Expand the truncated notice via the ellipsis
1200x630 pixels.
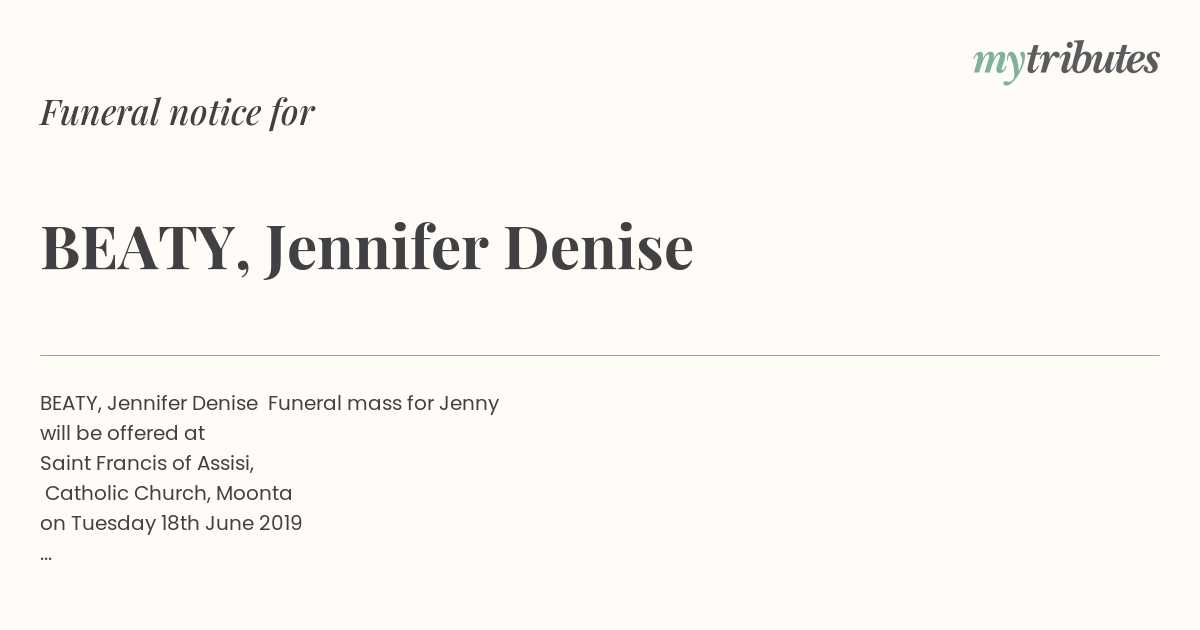pos(46,557)
